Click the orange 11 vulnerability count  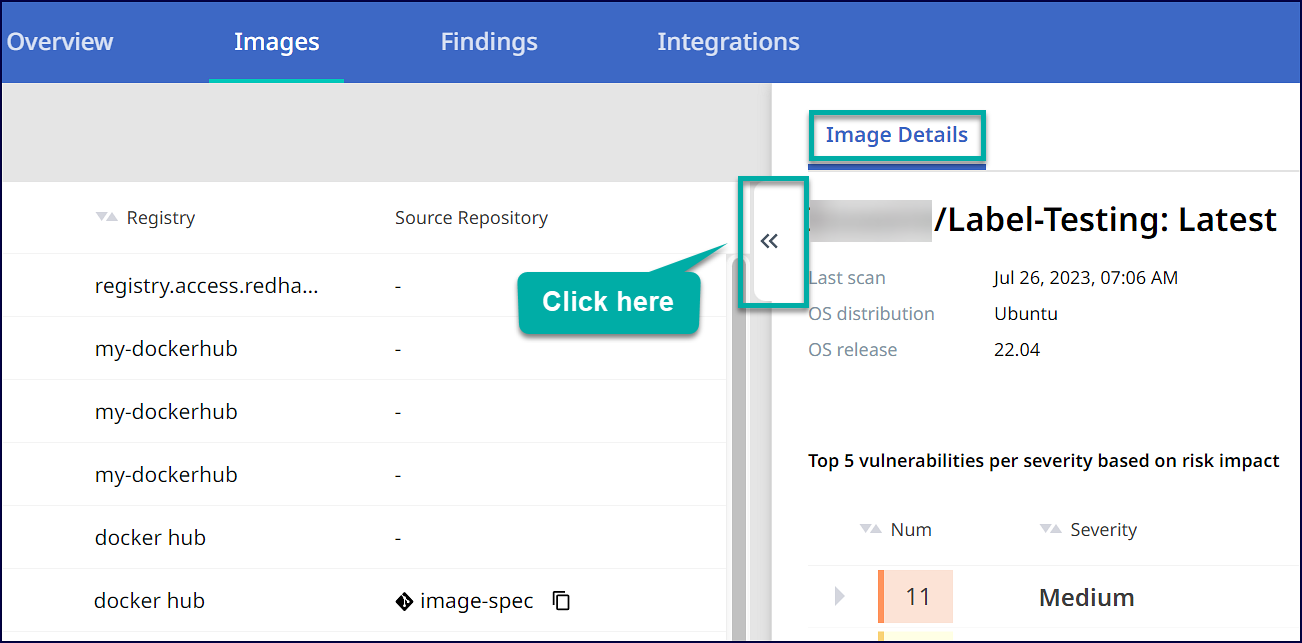[x=917, y=597]
